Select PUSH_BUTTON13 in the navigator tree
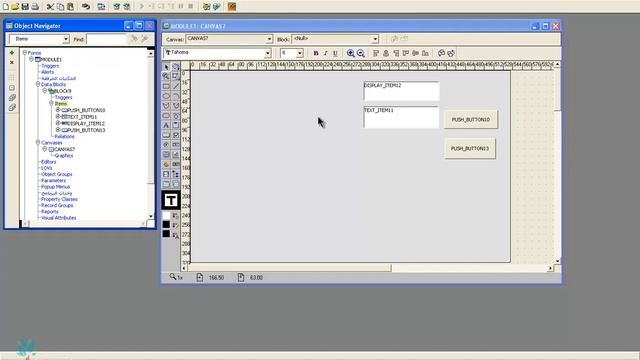Viewport: 640px width, 360px height. click(x=86, y=130)
